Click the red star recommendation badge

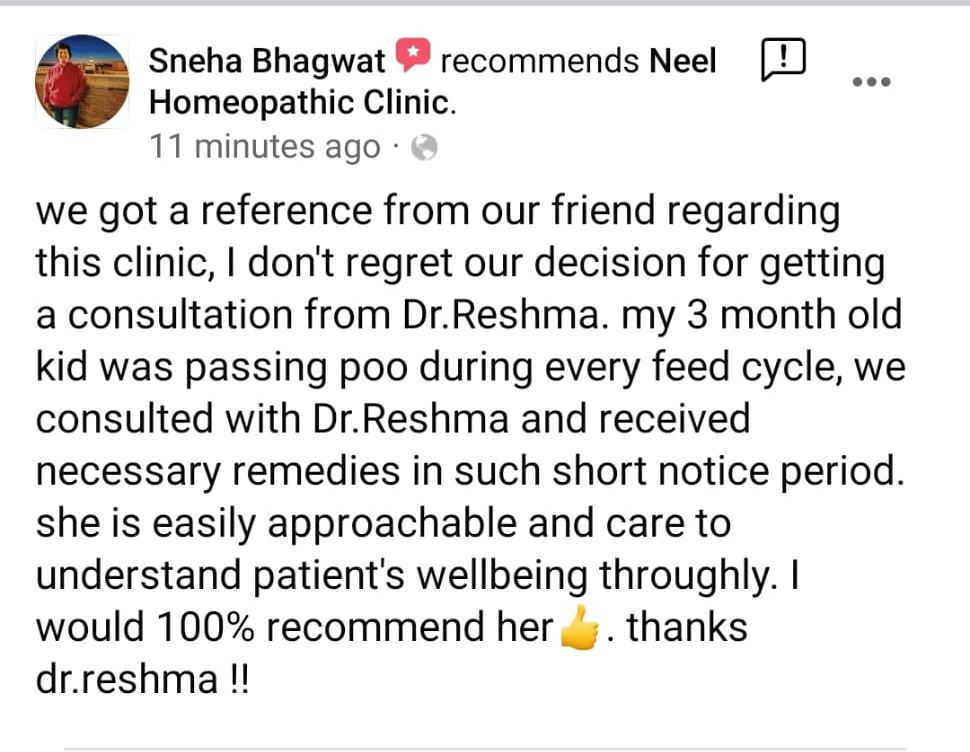412,58
